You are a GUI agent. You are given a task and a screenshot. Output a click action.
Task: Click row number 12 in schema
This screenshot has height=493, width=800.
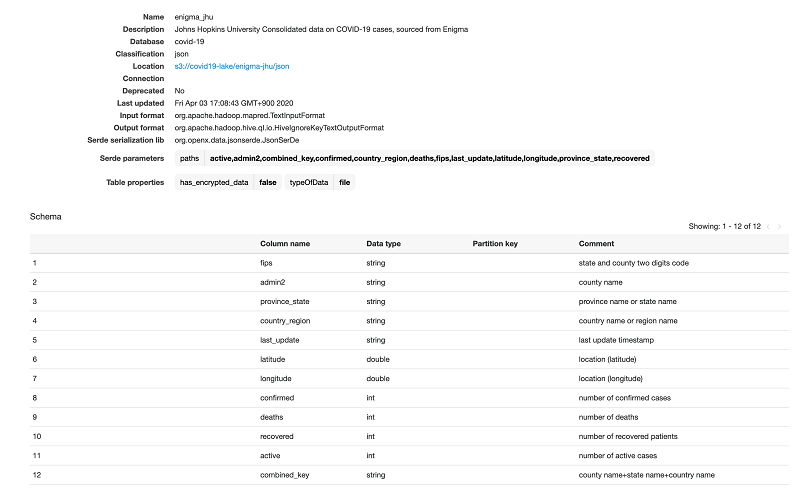point(37,475)
